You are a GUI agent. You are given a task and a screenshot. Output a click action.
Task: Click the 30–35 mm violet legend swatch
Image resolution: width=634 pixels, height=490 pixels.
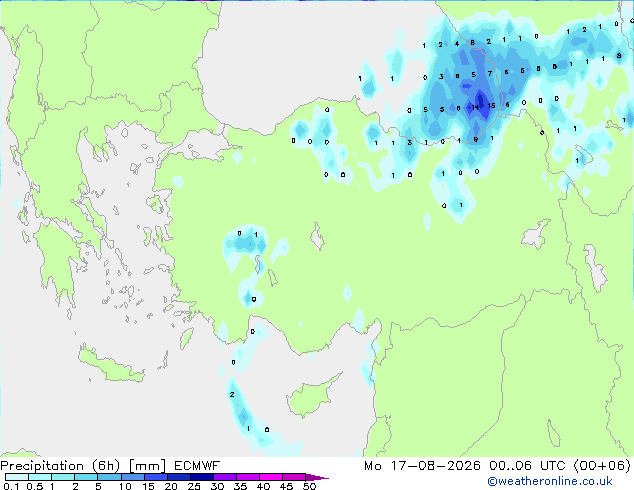point(225,477)
